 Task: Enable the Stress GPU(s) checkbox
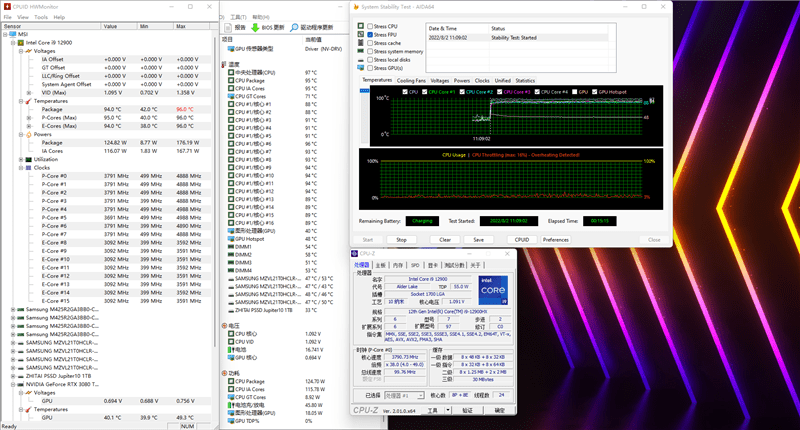[370, 68]
